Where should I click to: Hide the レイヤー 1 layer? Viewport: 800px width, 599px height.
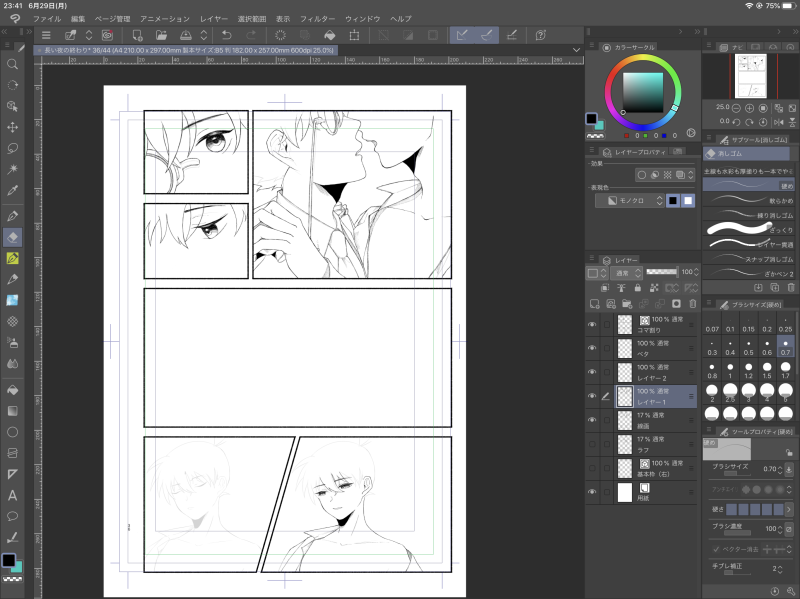592,396
